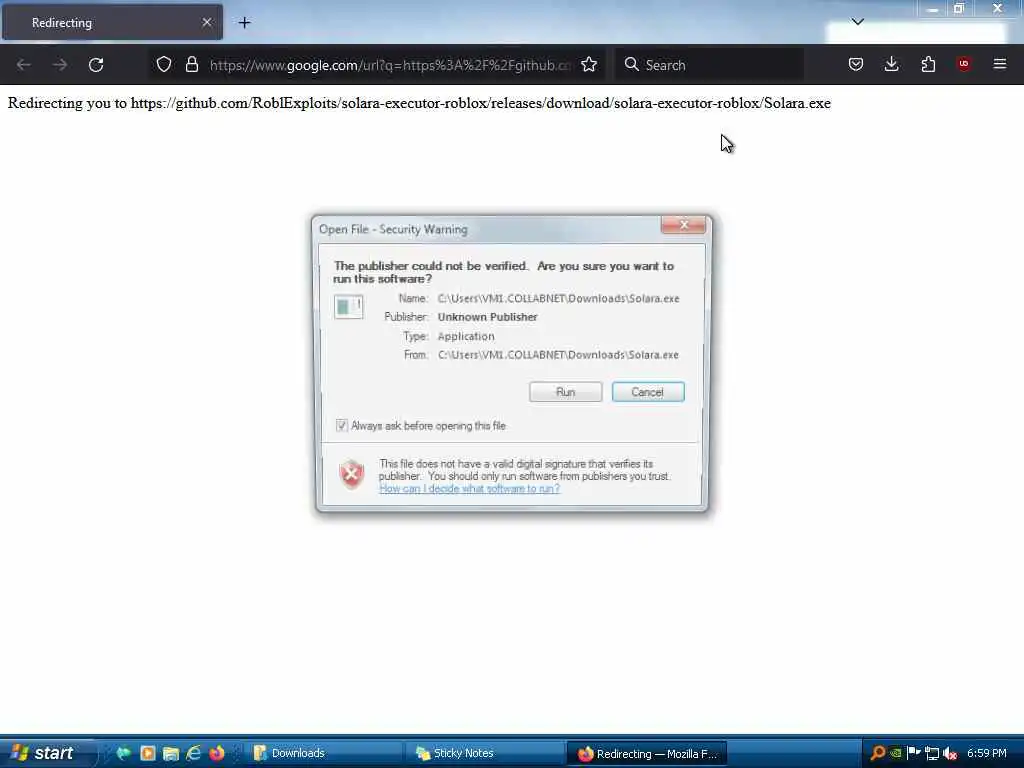
Task: Close the Open File Security Warning dialog
Action: [x=683, y=225]
